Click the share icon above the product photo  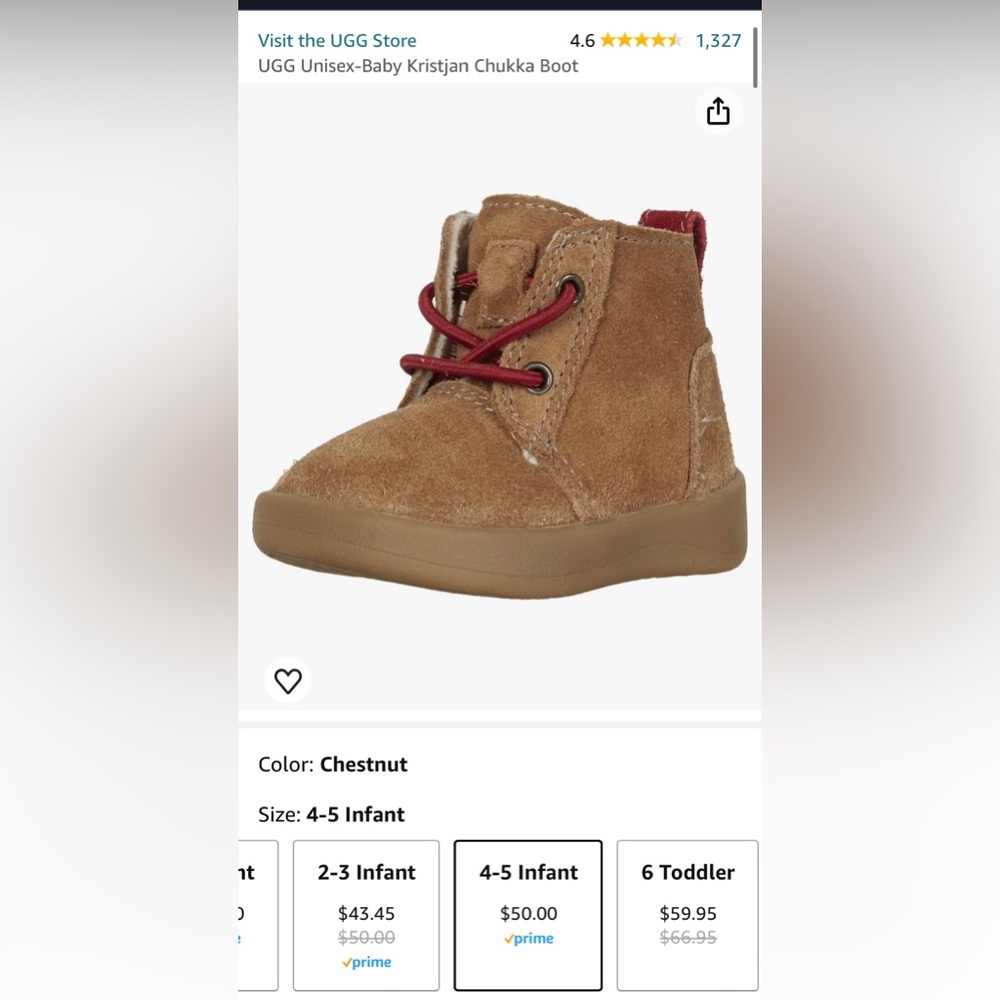[x=718, y=110]
